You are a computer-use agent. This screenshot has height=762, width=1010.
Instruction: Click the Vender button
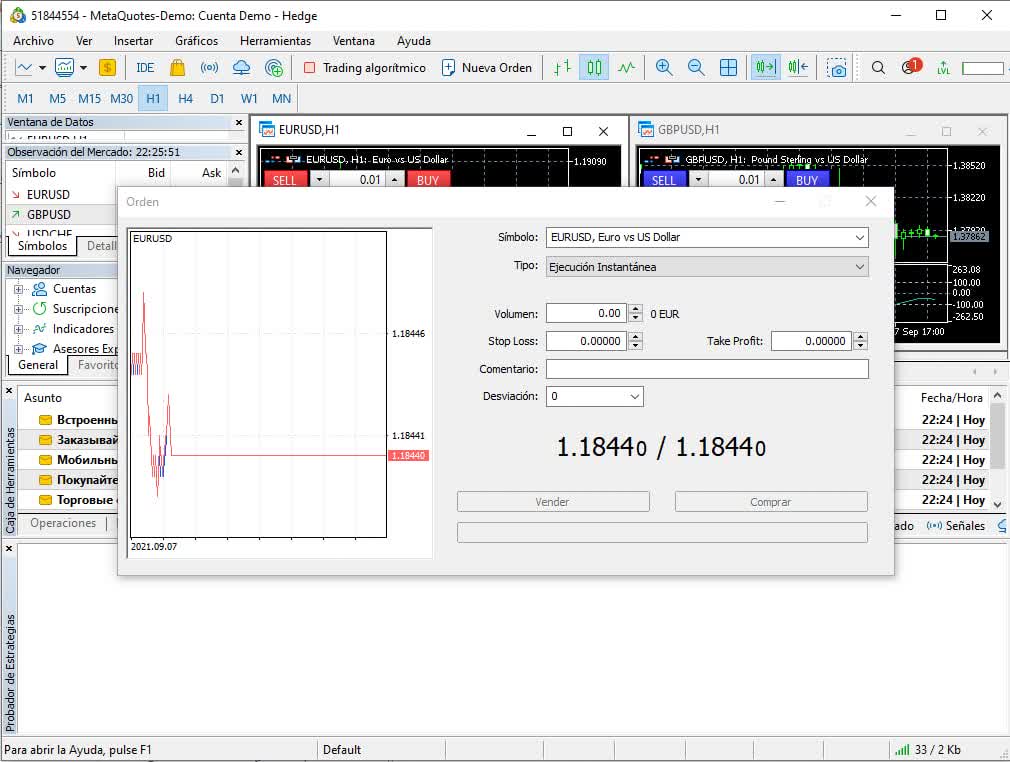[553, 502]
